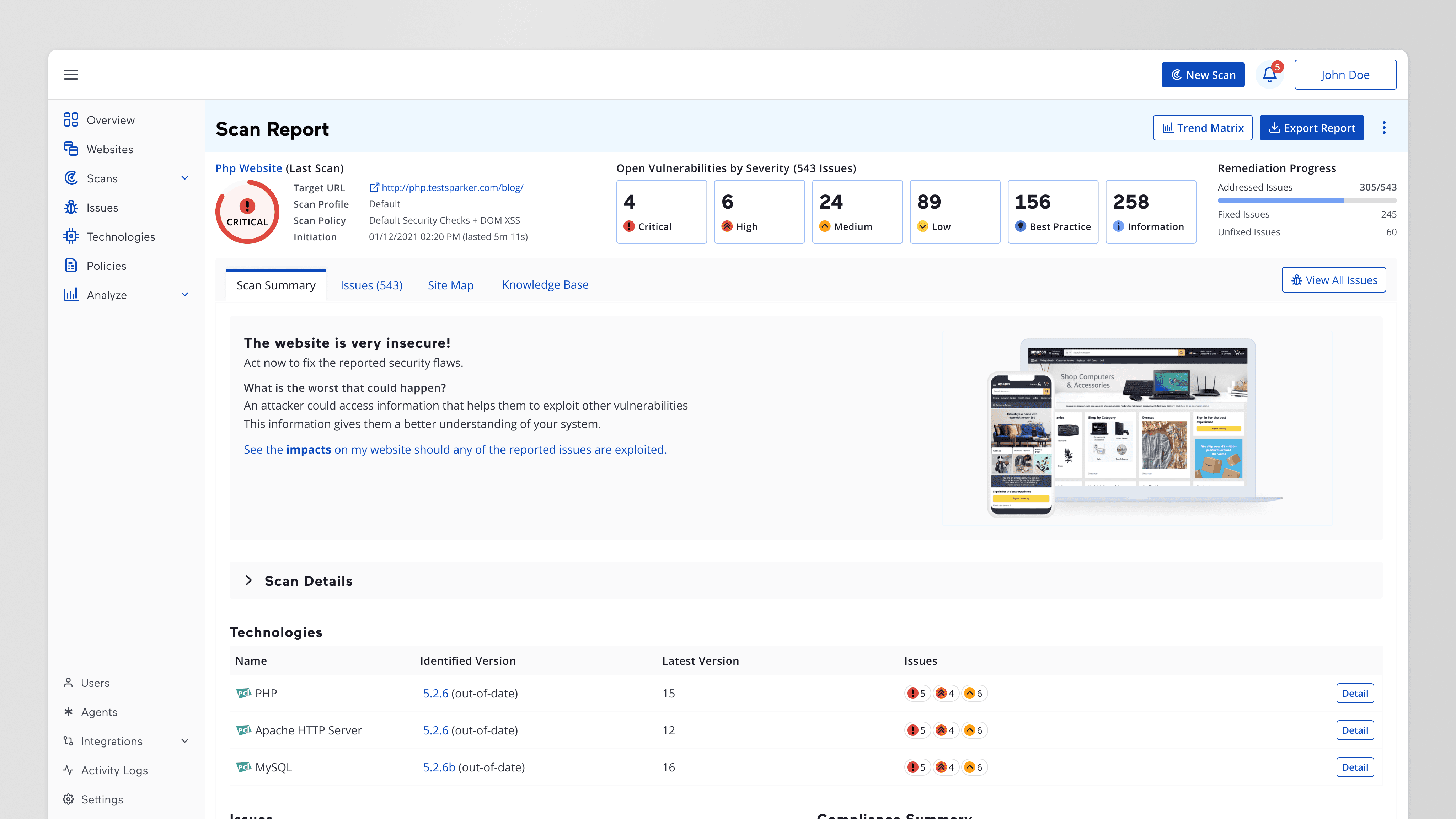Go to Overview in the sidebar
Viewport: 1456px width, 819px height.
(x=111, y=120)
